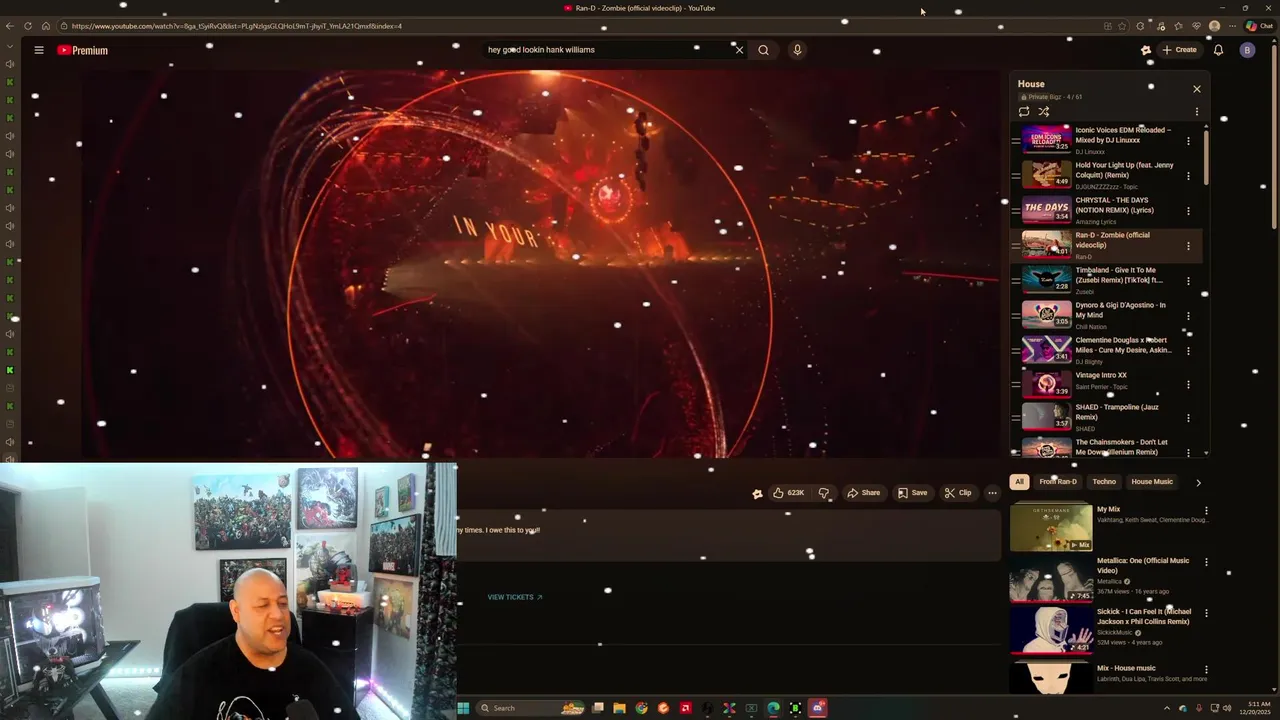The image size is (1280, 720).
Task: Click the Share button
Action: pyautogui.click(x=863, y=493)
